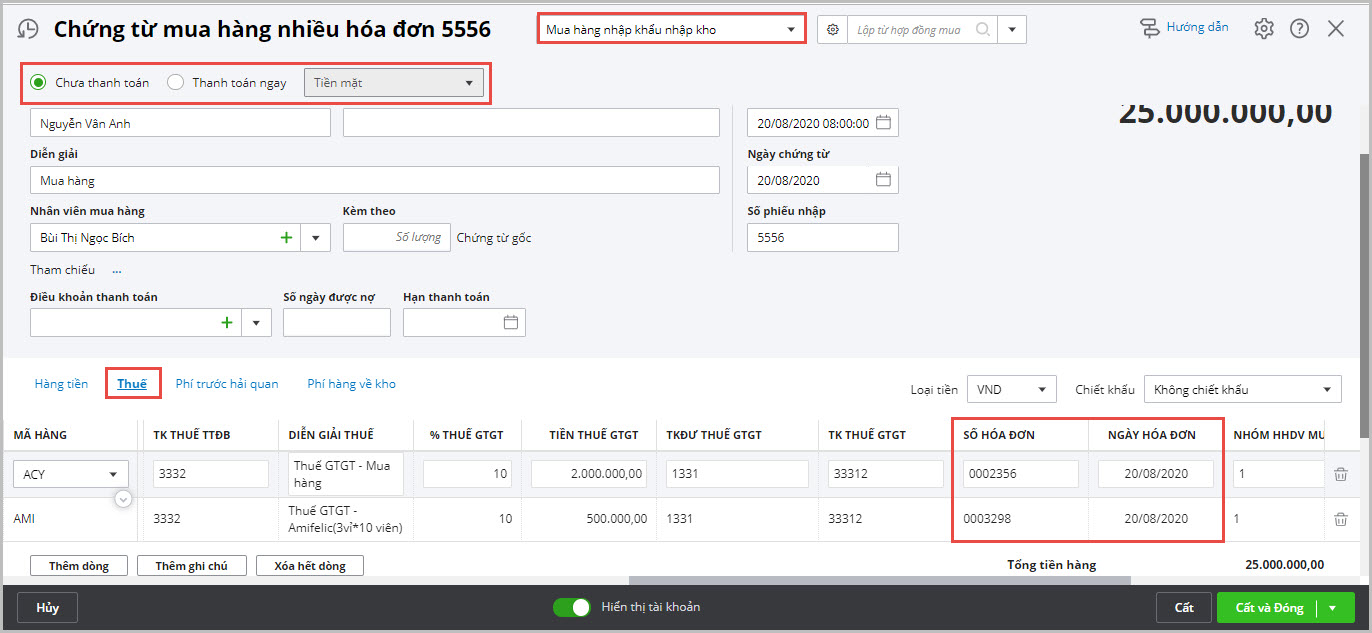Open the Loại tiền VND dropdown
Screen dimensions: 1372x633
click(x=1012, y=389)
